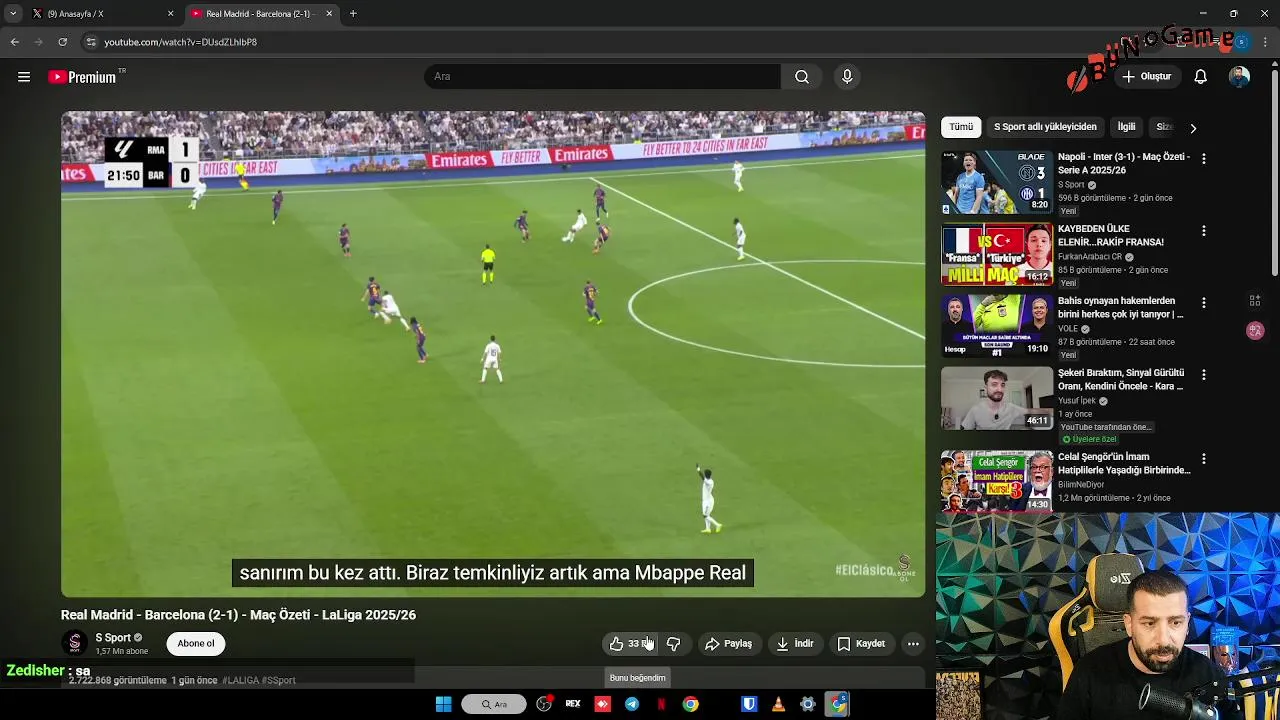Subscribe using the Abone ol button
The image size is (1280, 720).
(196, 644)
